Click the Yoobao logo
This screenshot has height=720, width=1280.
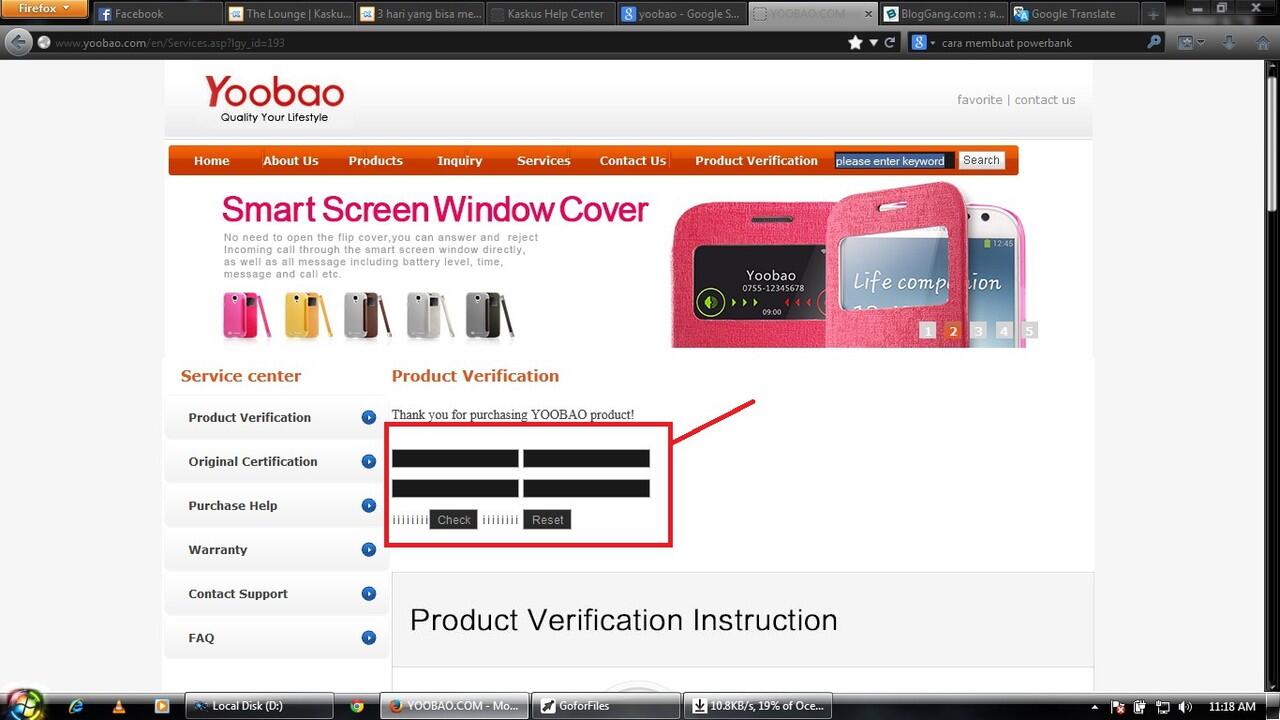pos(274,98)
